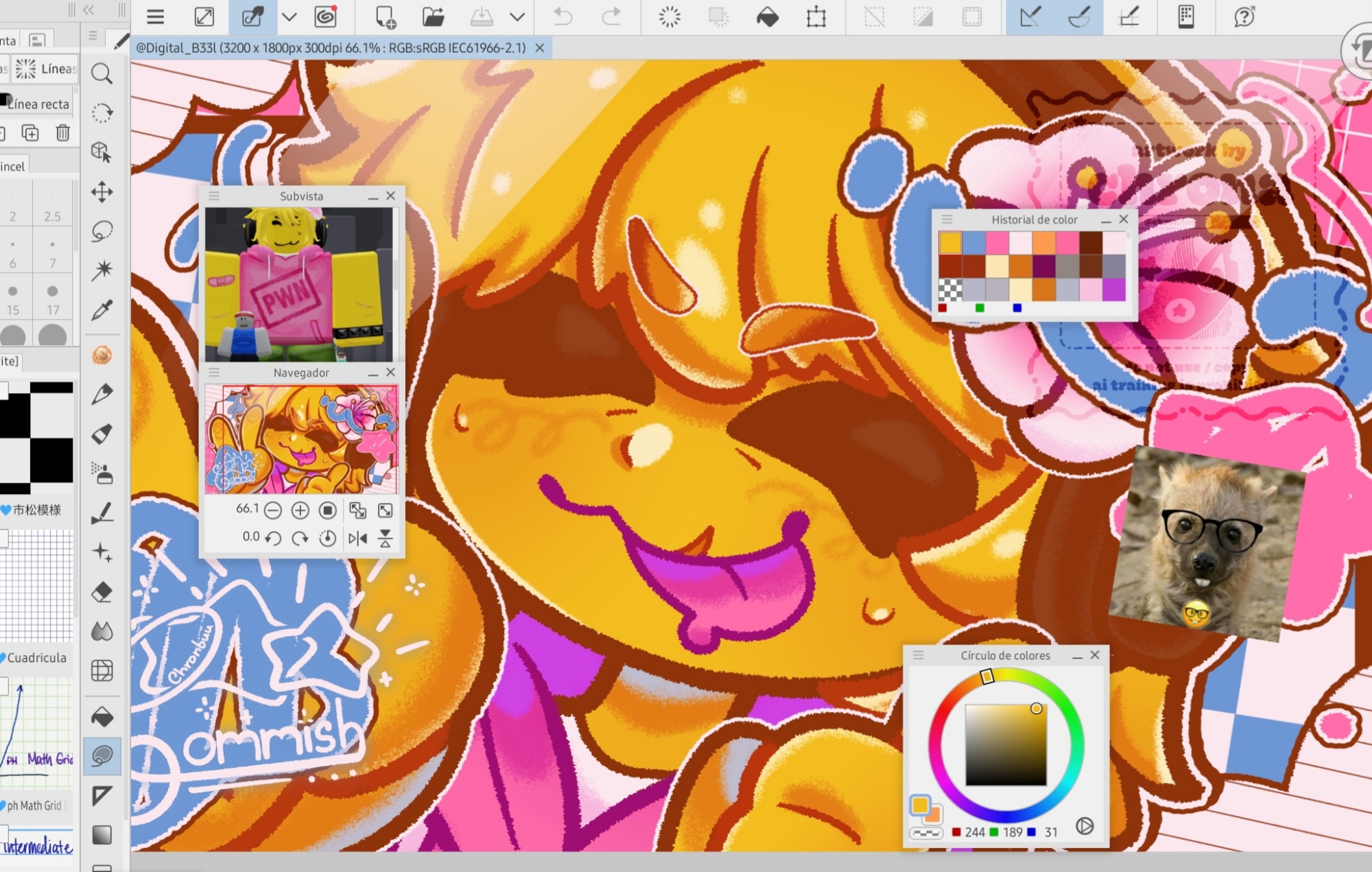Image resolution: width=1372 pixels, height=872 pixels.
Task: Open the Historial de color panel menu
Action: [x=947, y=220]
